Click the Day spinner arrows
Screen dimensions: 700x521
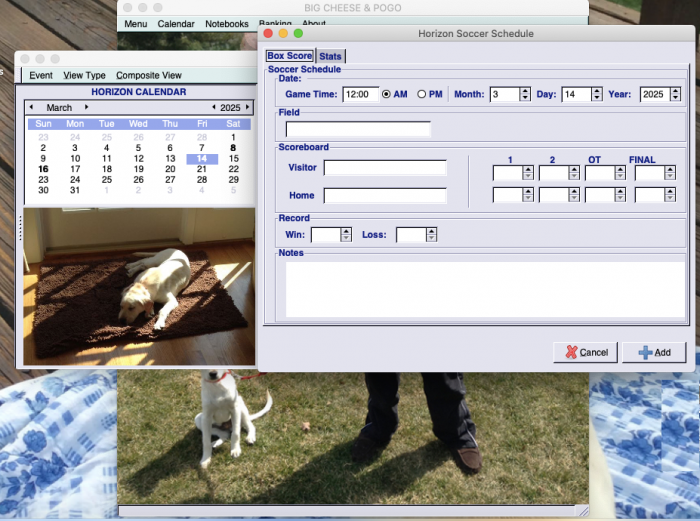(596, 95)
